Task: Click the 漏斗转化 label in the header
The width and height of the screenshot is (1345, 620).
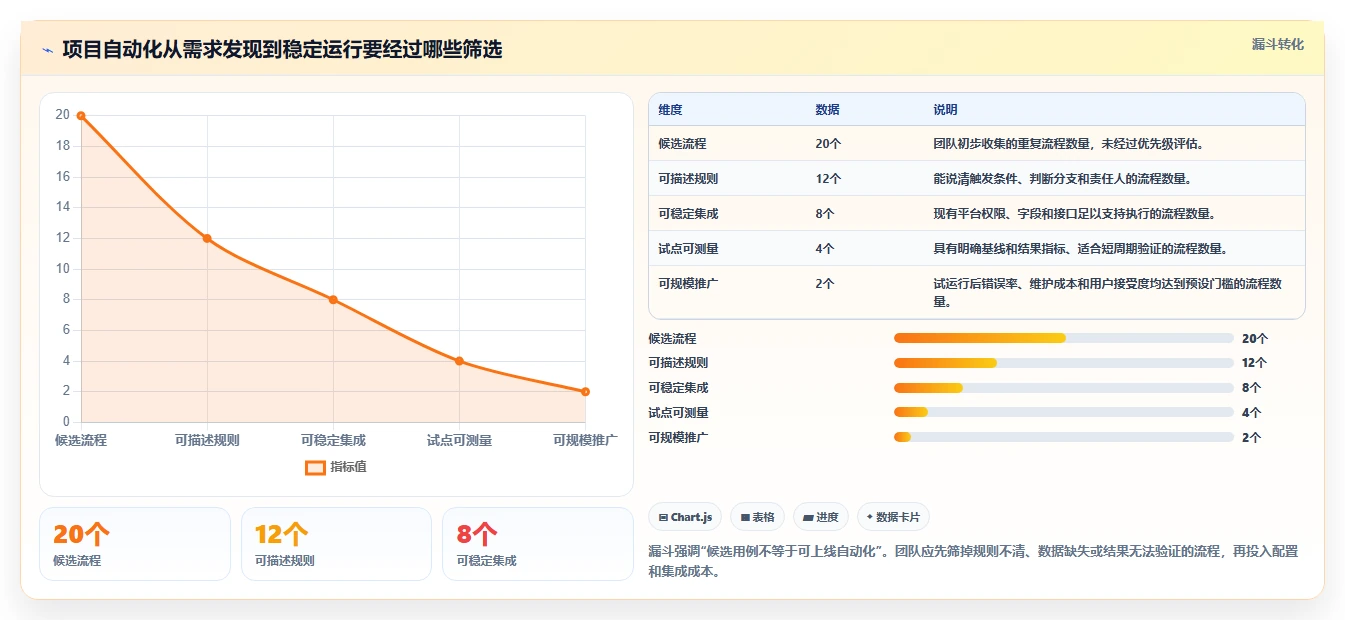Action: [x=1278, y=44]
